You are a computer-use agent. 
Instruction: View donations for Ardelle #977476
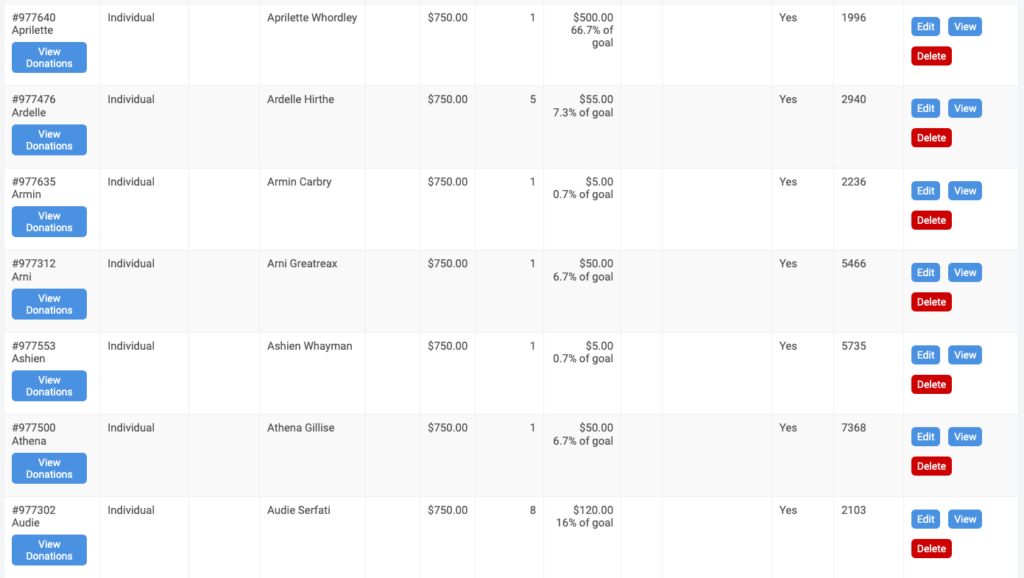49,140
